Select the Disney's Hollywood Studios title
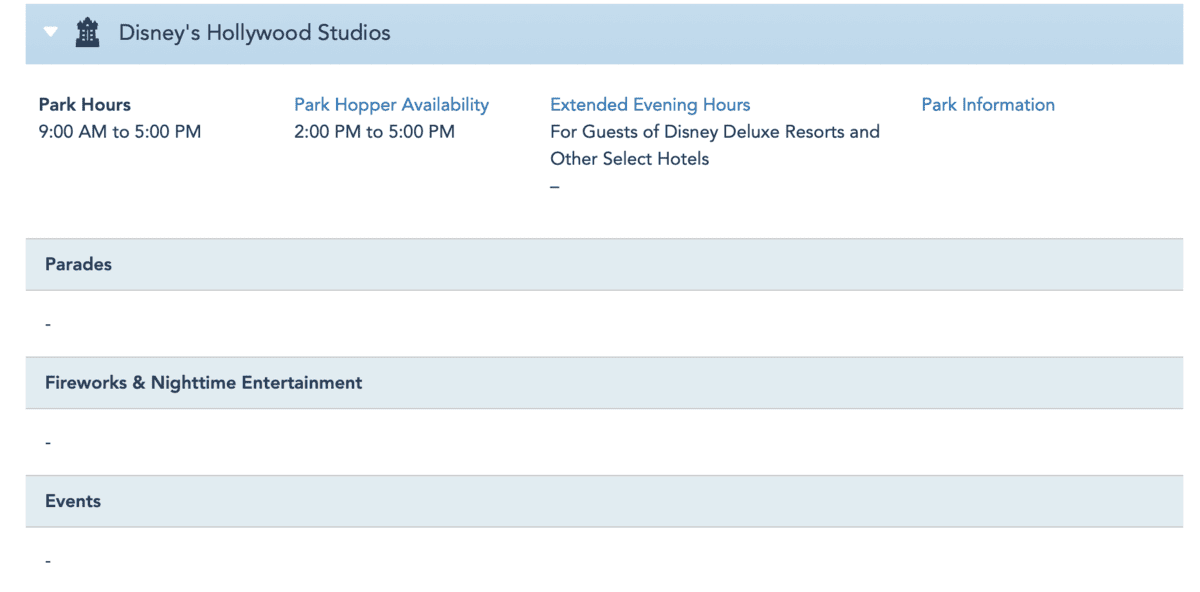This screenshot has width=1200, height=592. 254,33
